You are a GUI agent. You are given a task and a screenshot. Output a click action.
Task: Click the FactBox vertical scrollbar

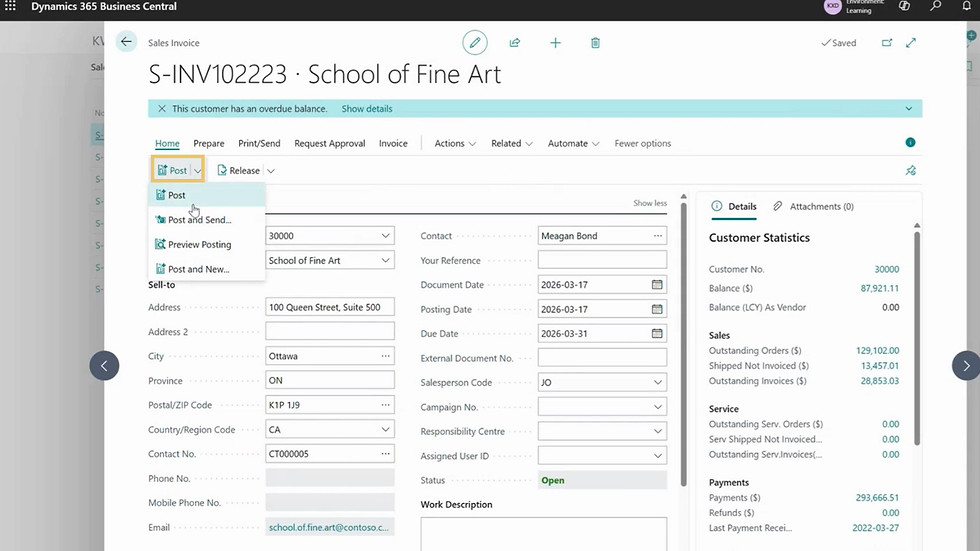click(917, 338)
